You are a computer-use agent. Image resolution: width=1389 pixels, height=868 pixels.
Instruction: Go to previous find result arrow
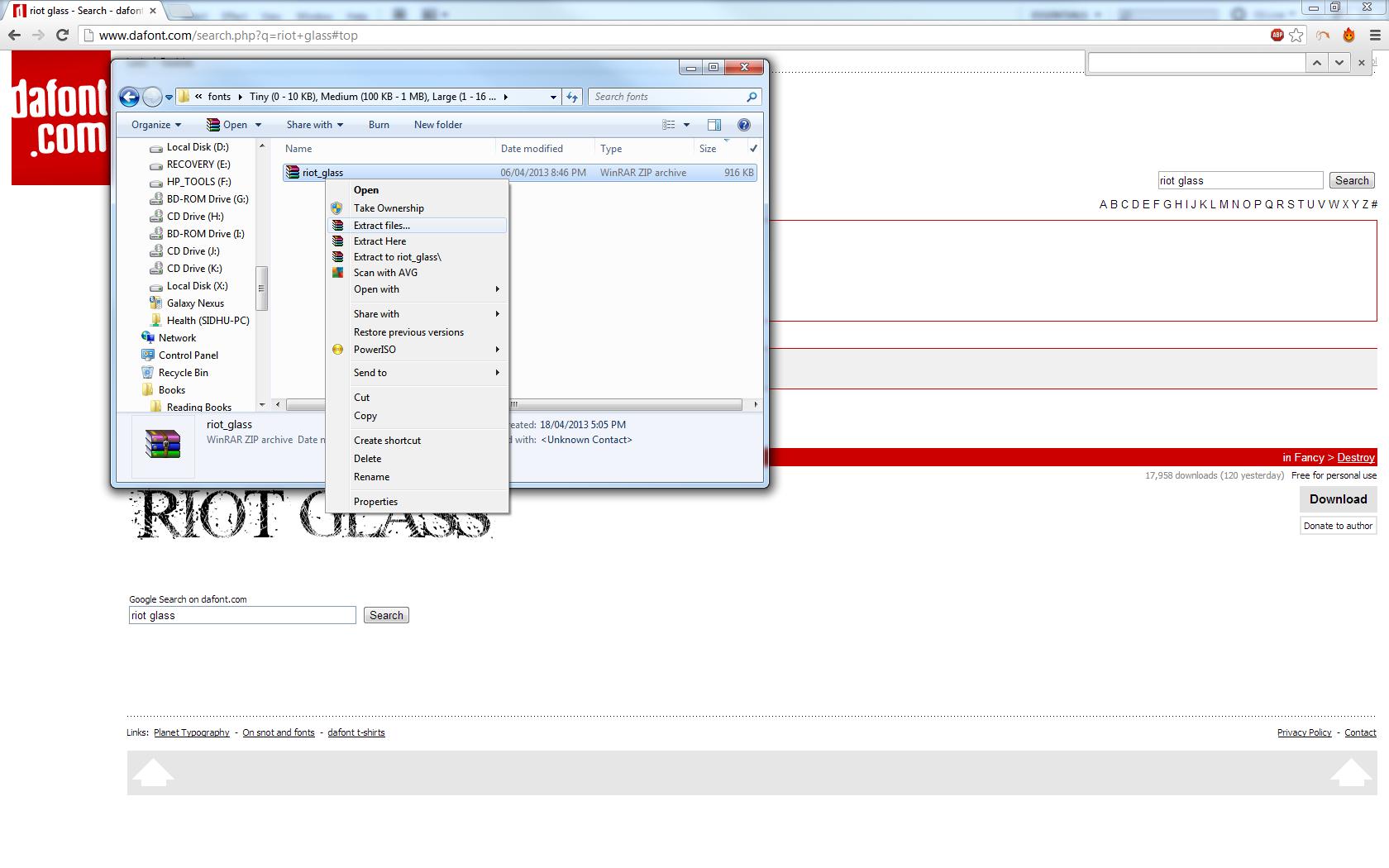[x=1316, y=63]
